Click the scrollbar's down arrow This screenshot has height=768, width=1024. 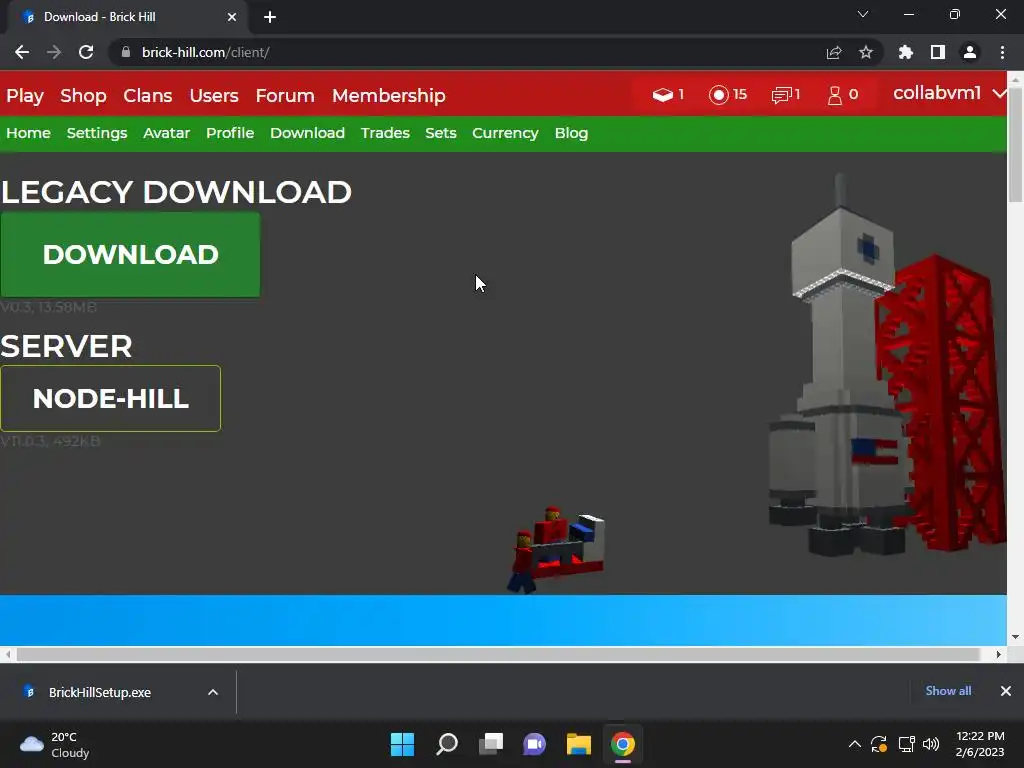pyautogui.click(x=1016, y=637)
